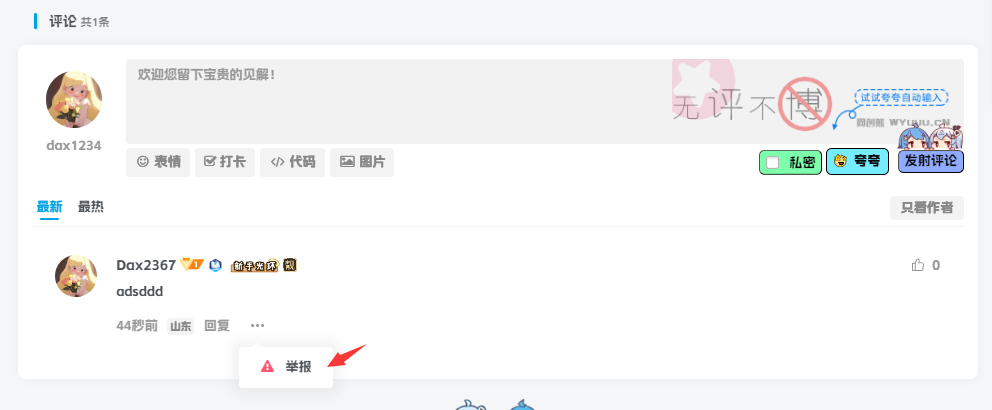
Task: Click the red warning triangle icon
Action: tap(268, 366)
